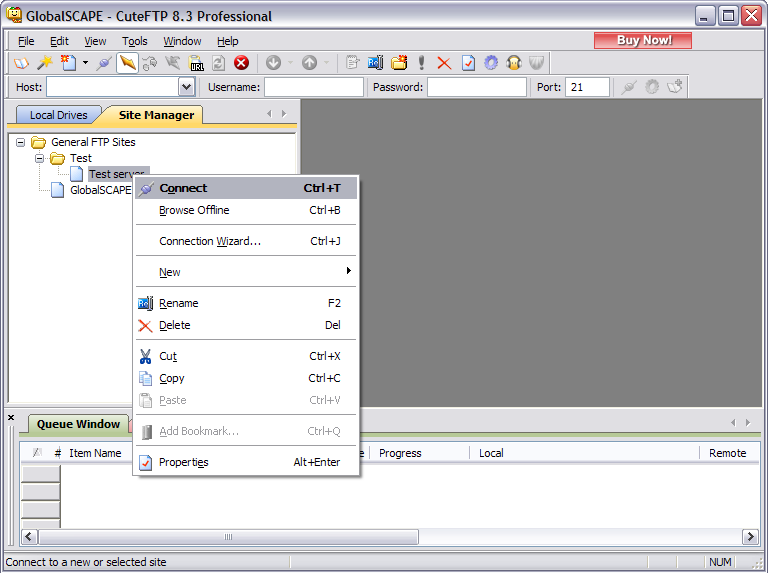Choose Properties from context menu

click(246, 462)
